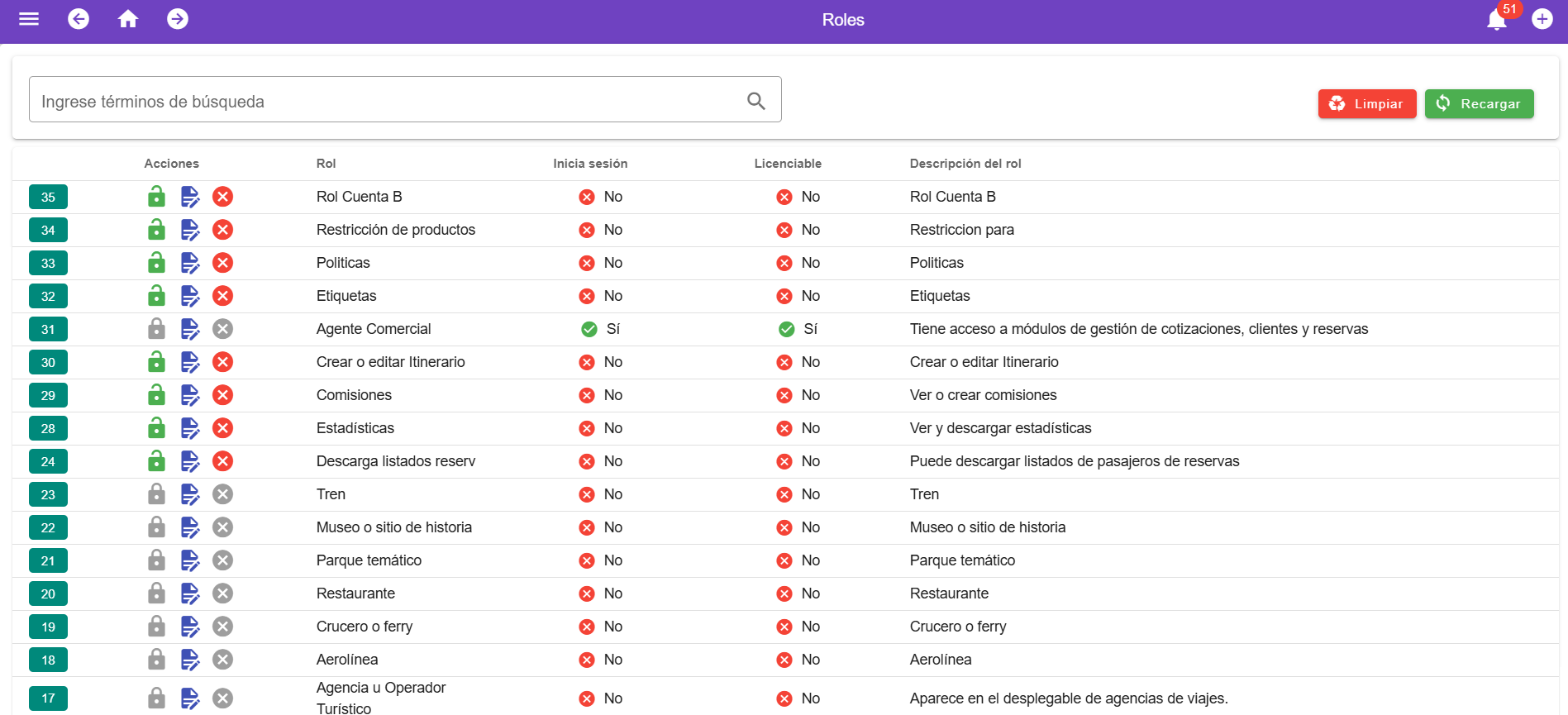This screenshot has height=715, width=1568.
Task: Sort by Rol column header
Action: (326, 164)
